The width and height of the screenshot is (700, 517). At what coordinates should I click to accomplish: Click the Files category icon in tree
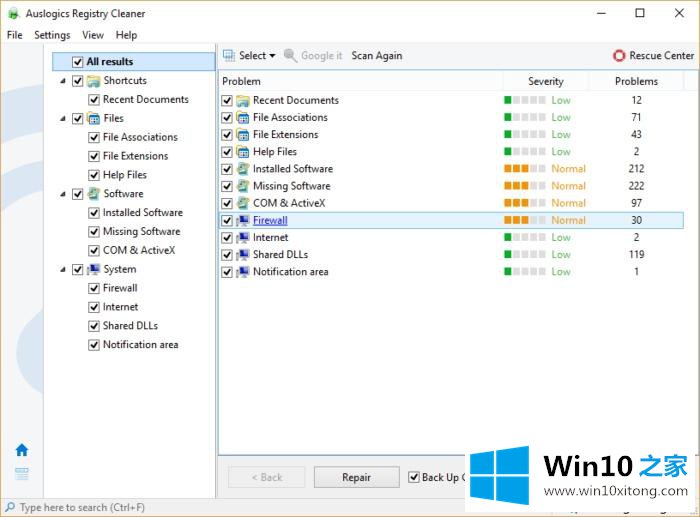coord(94,118)
